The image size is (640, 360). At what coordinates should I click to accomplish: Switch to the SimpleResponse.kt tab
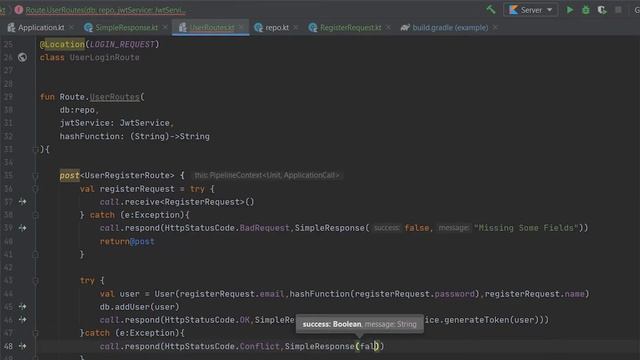point(127,27)
